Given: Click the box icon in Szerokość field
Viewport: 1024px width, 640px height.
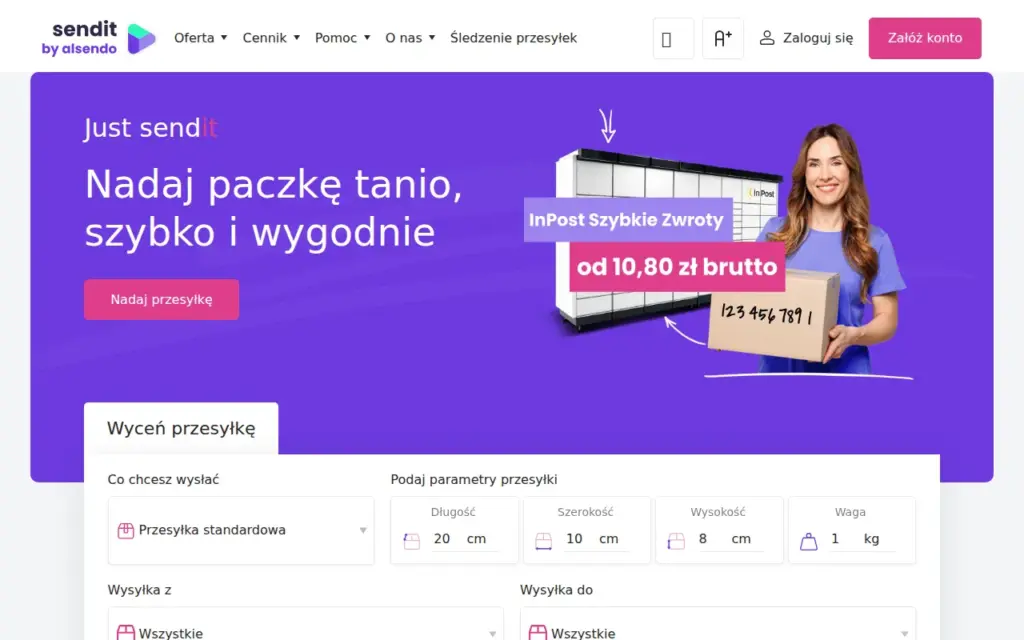Looking at the screenshot, I should [x=543, y=541].
